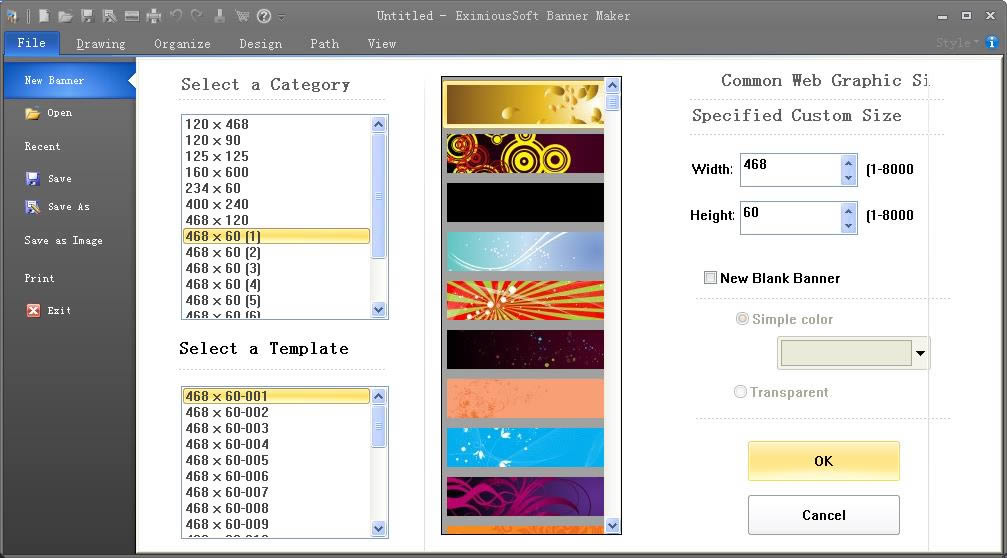Click the blue info icon near Style

coord(992,42)
